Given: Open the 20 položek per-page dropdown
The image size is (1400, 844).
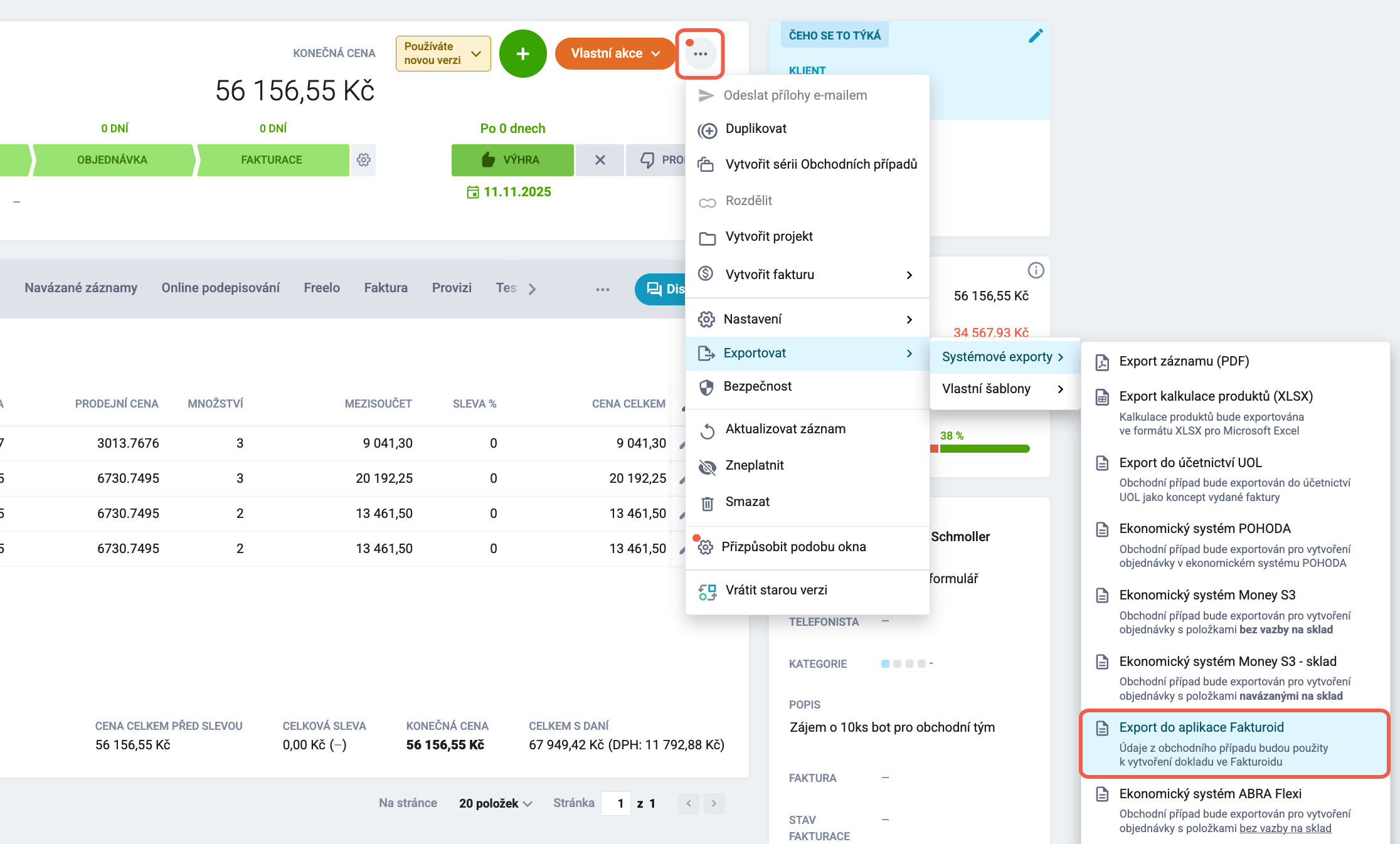Looking at the screenshot, I should [x=496, y=803].
